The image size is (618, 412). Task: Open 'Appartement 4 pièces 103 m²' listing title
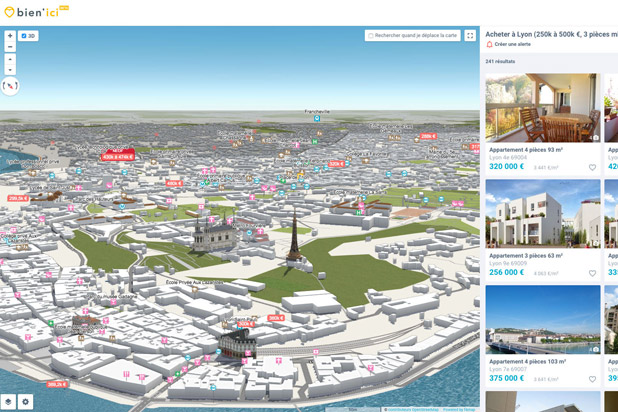(x=527, y=361)
